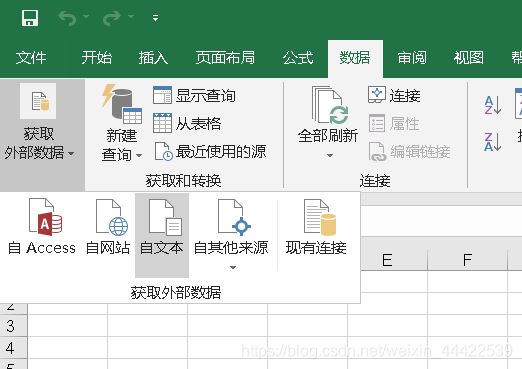
Task: Click the 自 Access database icon
Action: [45, 217]
